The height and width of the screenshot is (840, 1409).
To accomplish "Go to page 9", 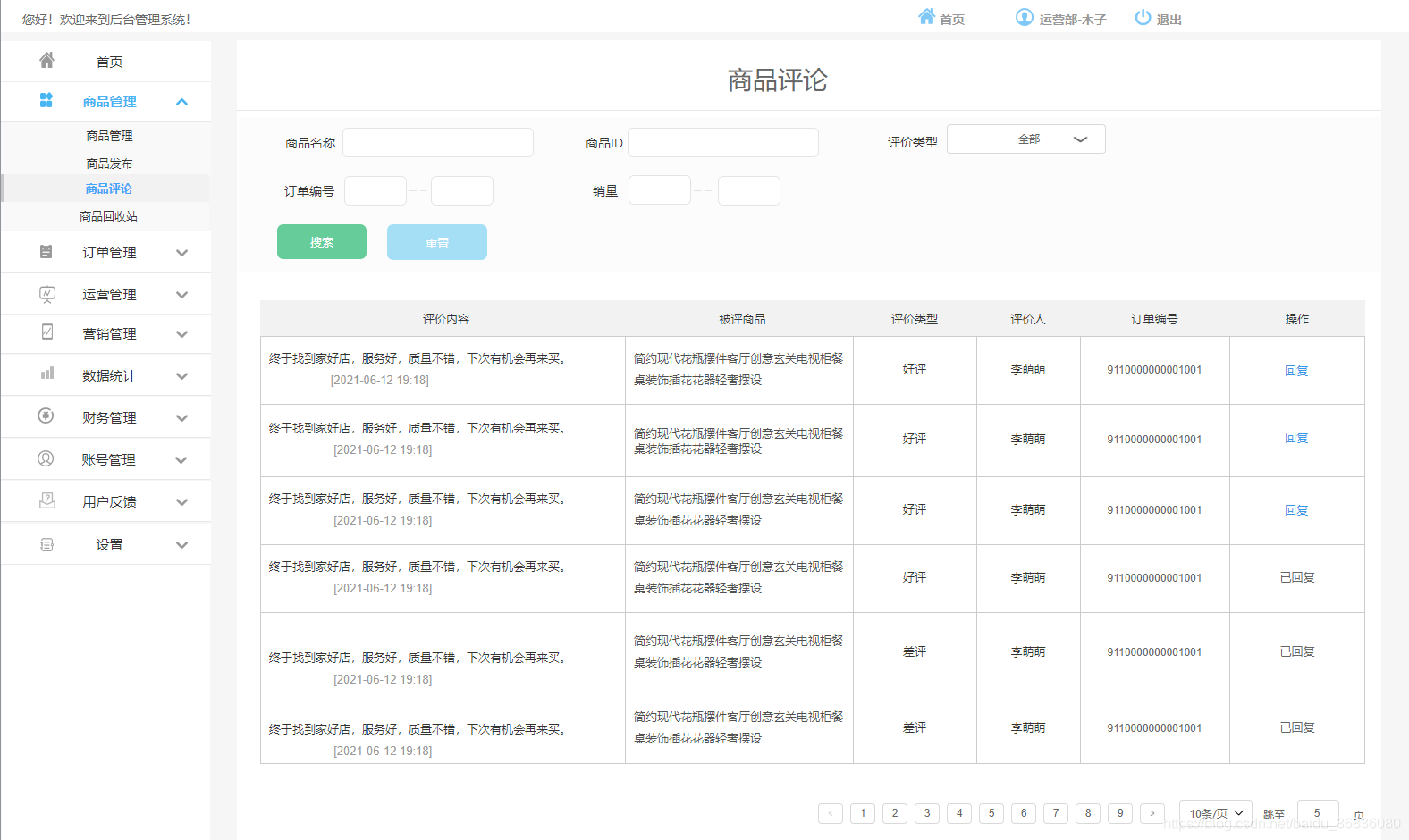I will click(1120, 813).
